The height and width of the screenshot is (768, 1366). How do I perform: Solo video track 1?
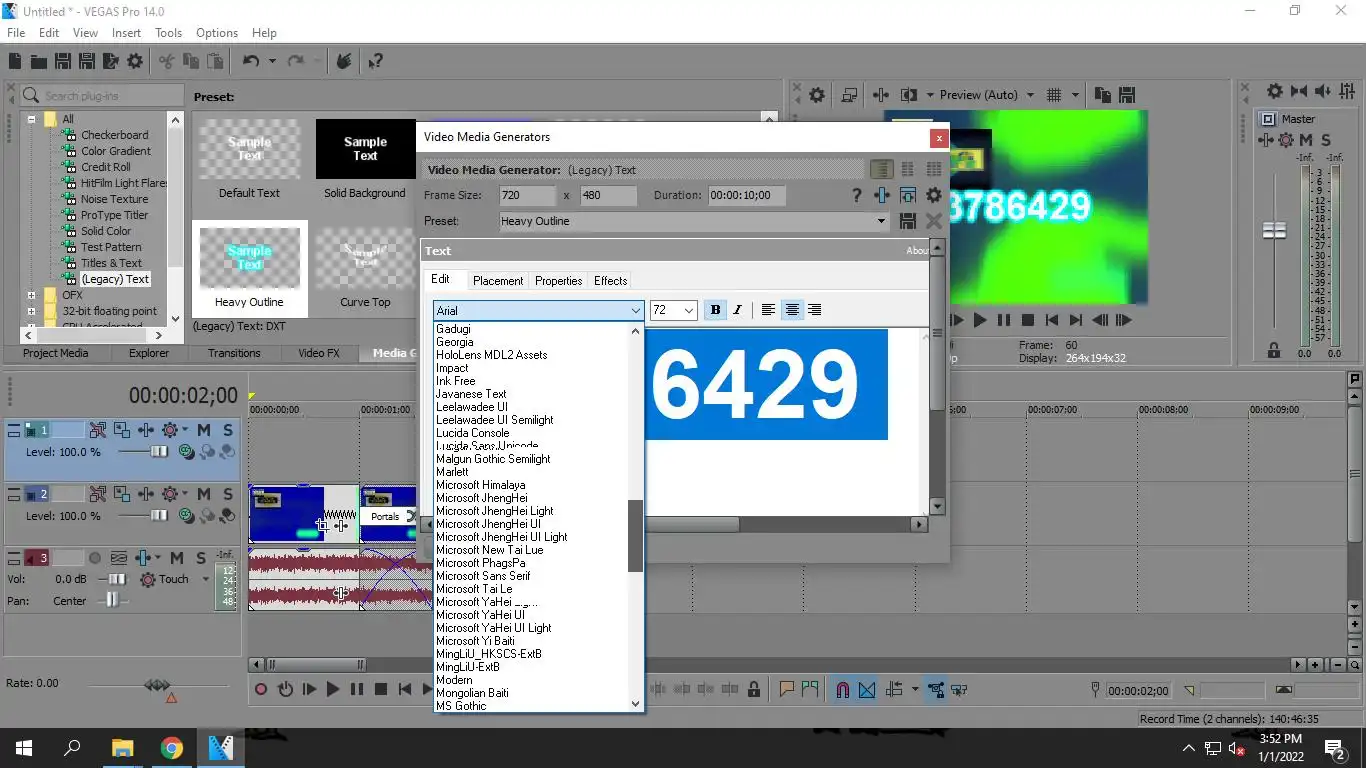click(x=228, y=430)
